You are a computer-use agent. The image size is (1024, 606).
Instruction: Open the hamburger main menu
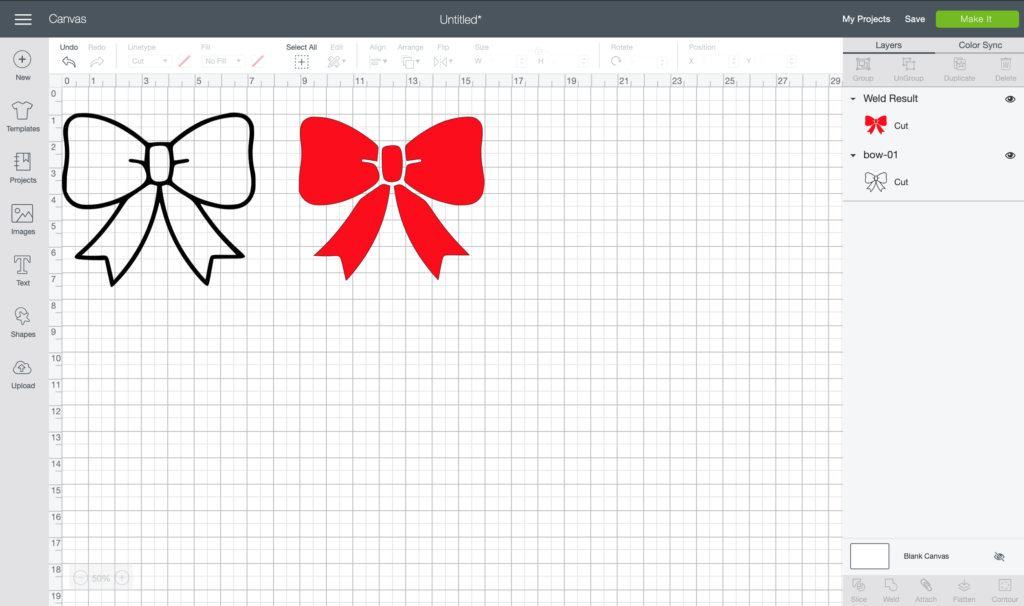click(x=23, y=19)
